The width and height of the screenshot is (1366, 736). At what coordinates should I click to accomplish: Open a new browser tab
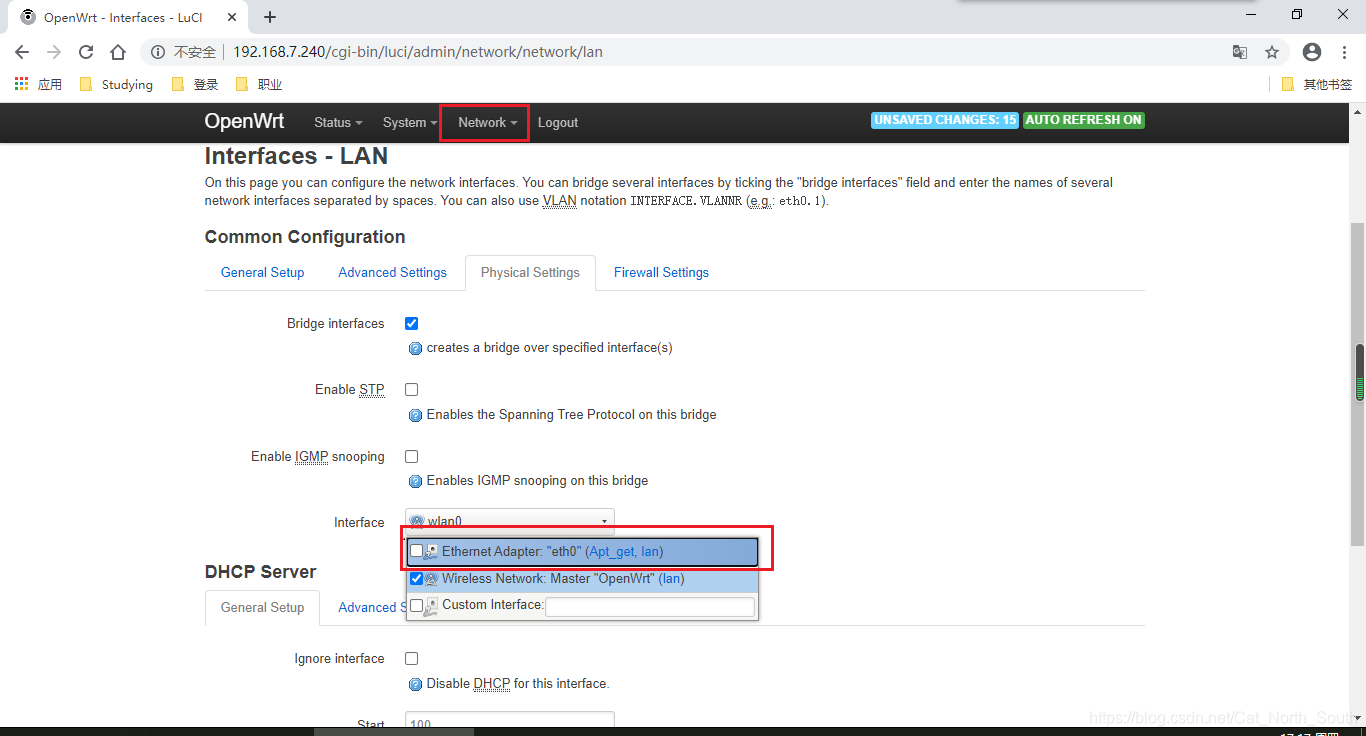click(x=270, y=17)
